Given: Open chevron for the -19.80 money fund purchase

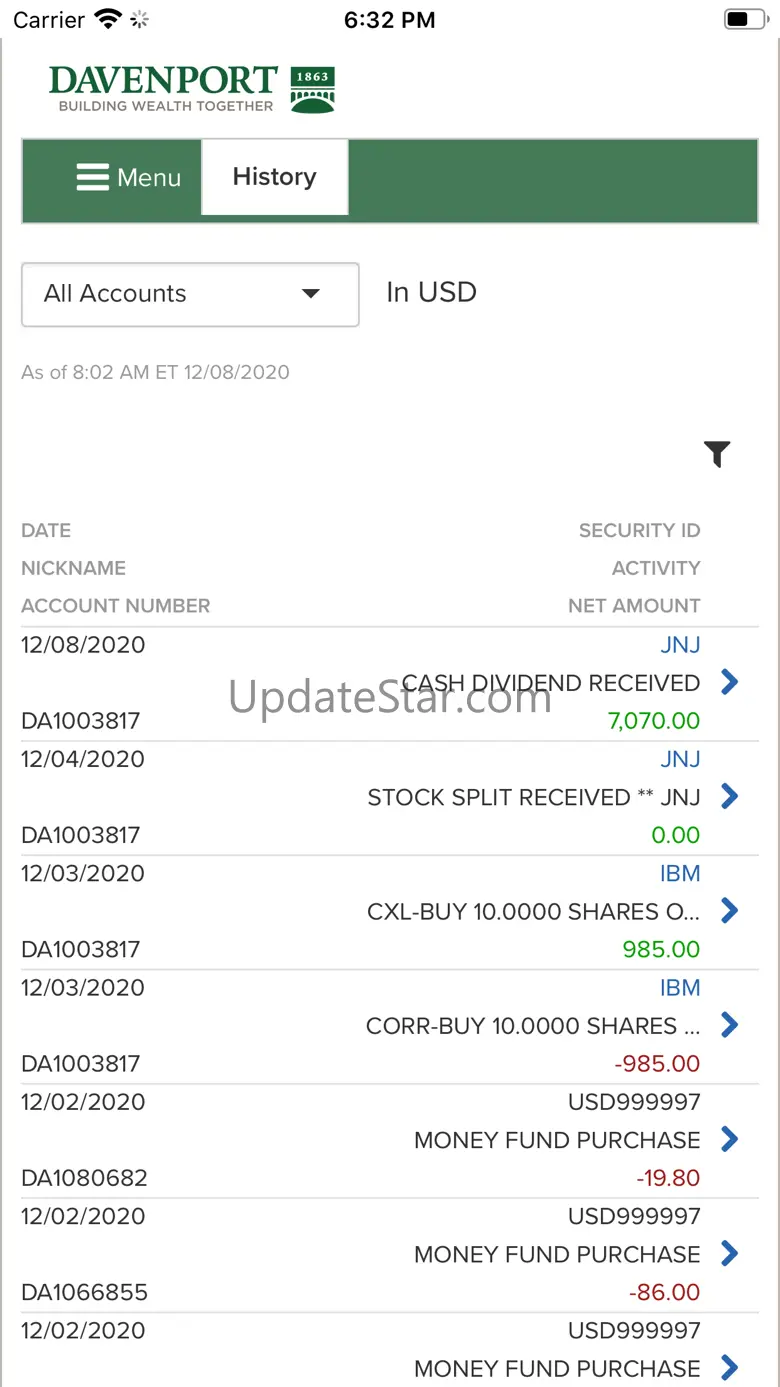Looking at the screenshot, I should (730, 1138).
